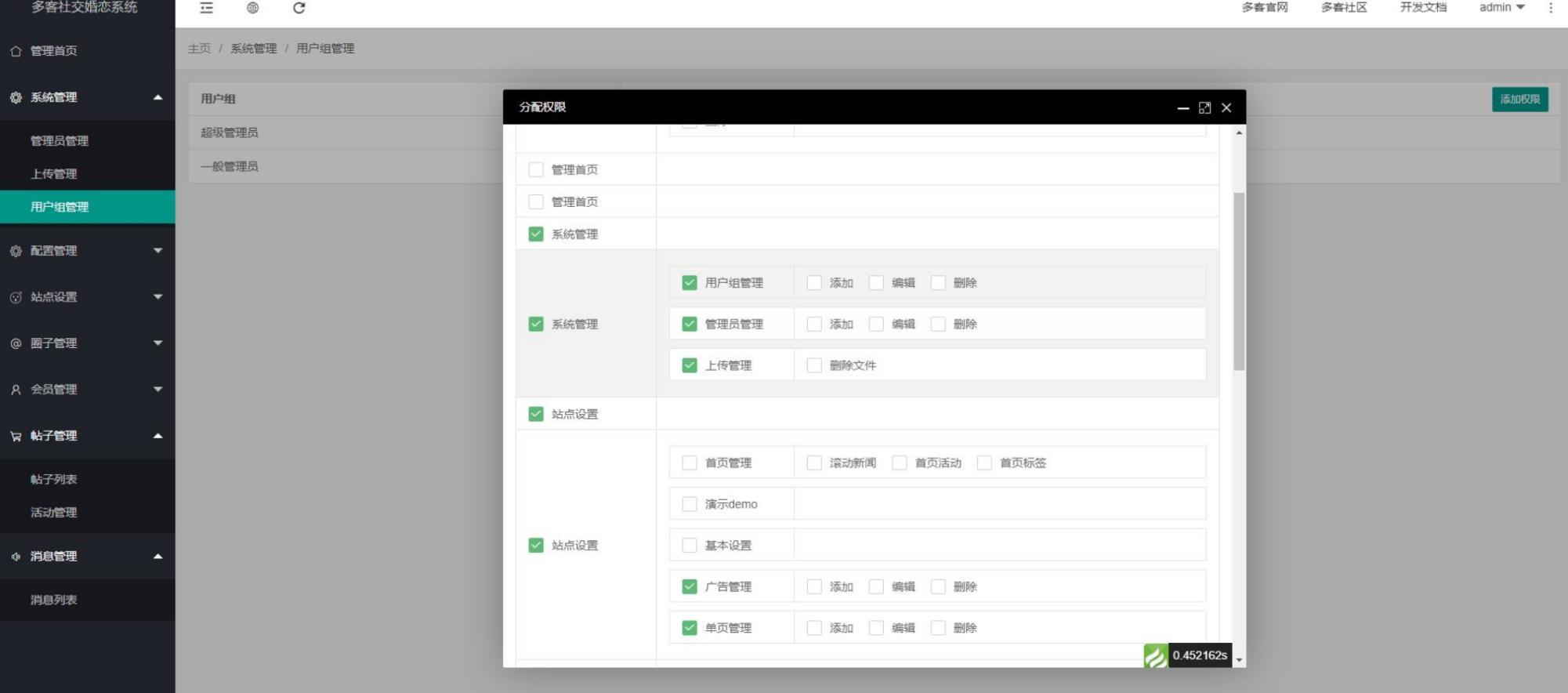Open the globe website icon in the header
Image resolution: width=1568 pixels, height=693 pixels.
point(252,8)
